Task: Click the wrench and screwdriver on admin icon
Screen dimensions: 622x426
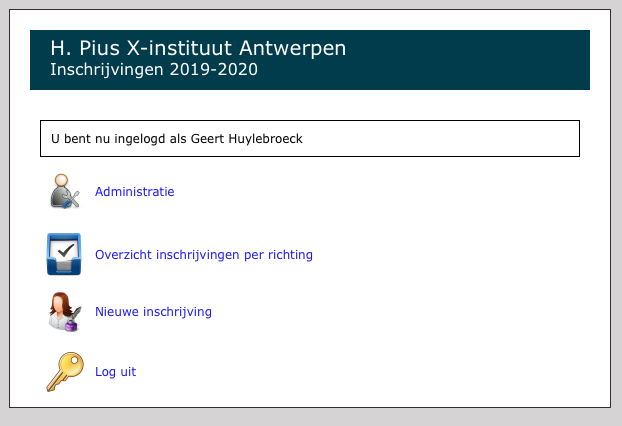Action: (x=72, y=200)
